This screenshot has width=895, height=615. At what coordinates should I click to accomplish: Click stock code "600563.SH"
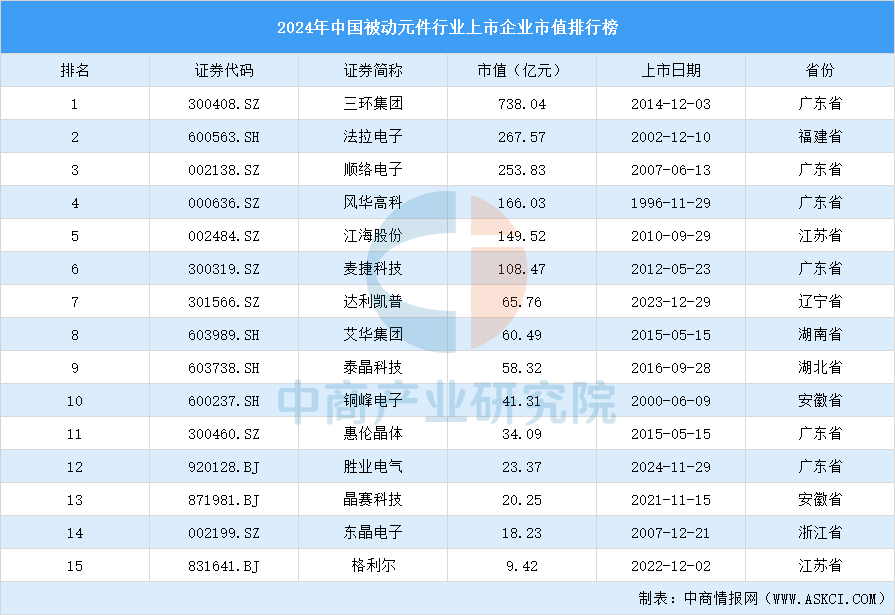pos(224,137)
